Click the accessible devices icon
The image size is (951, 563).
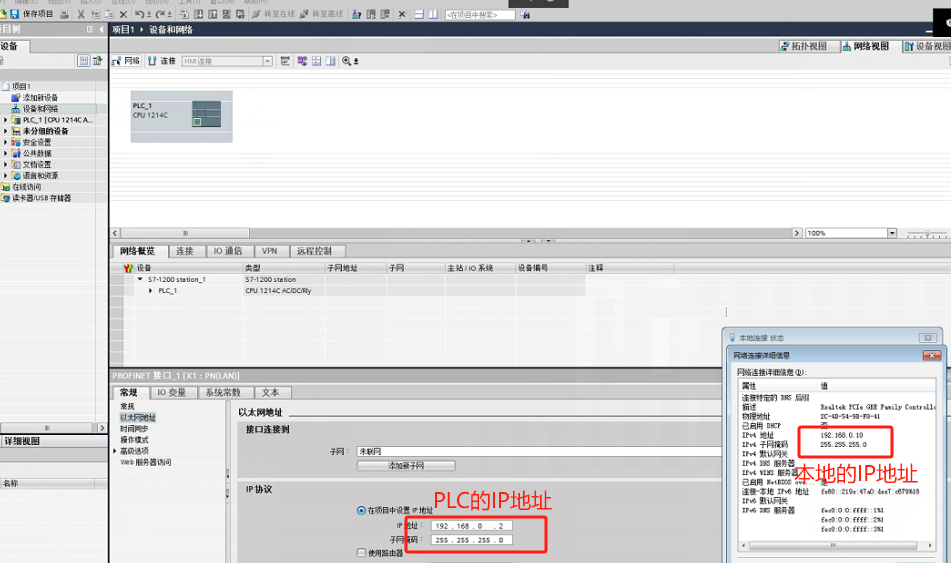357,14
